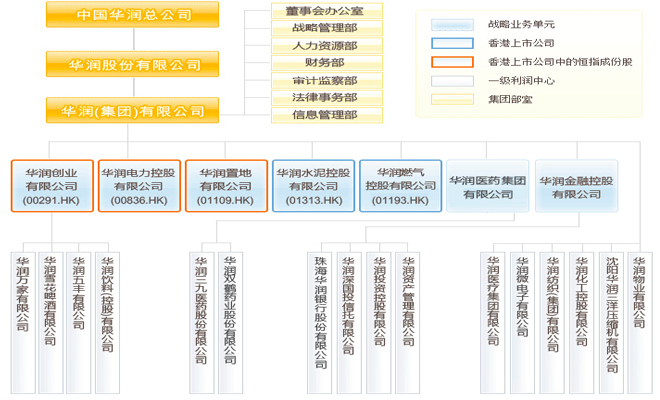Select the 华润物业有限公司 column
This screenshot has height=400, width=660.
tap(640, 323)
